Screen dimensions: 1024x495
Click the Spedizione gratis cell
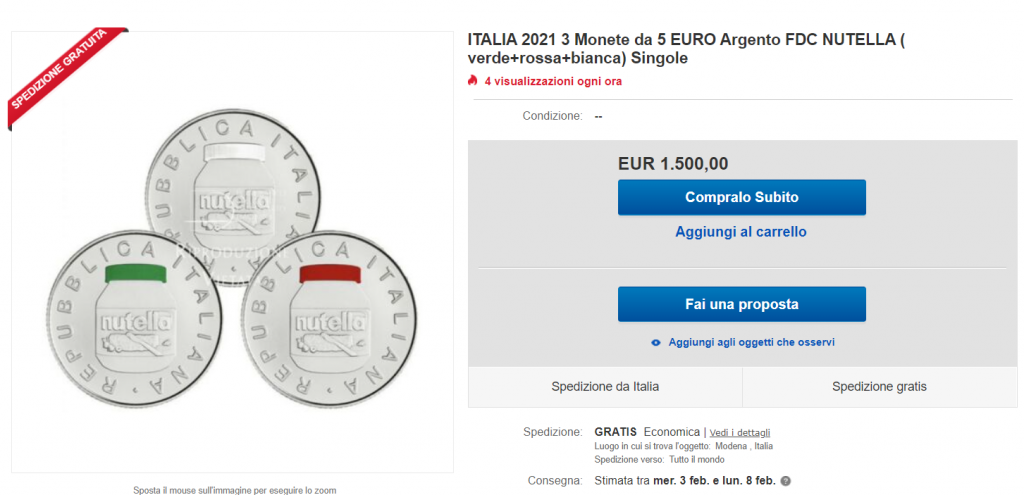point(879,386)
